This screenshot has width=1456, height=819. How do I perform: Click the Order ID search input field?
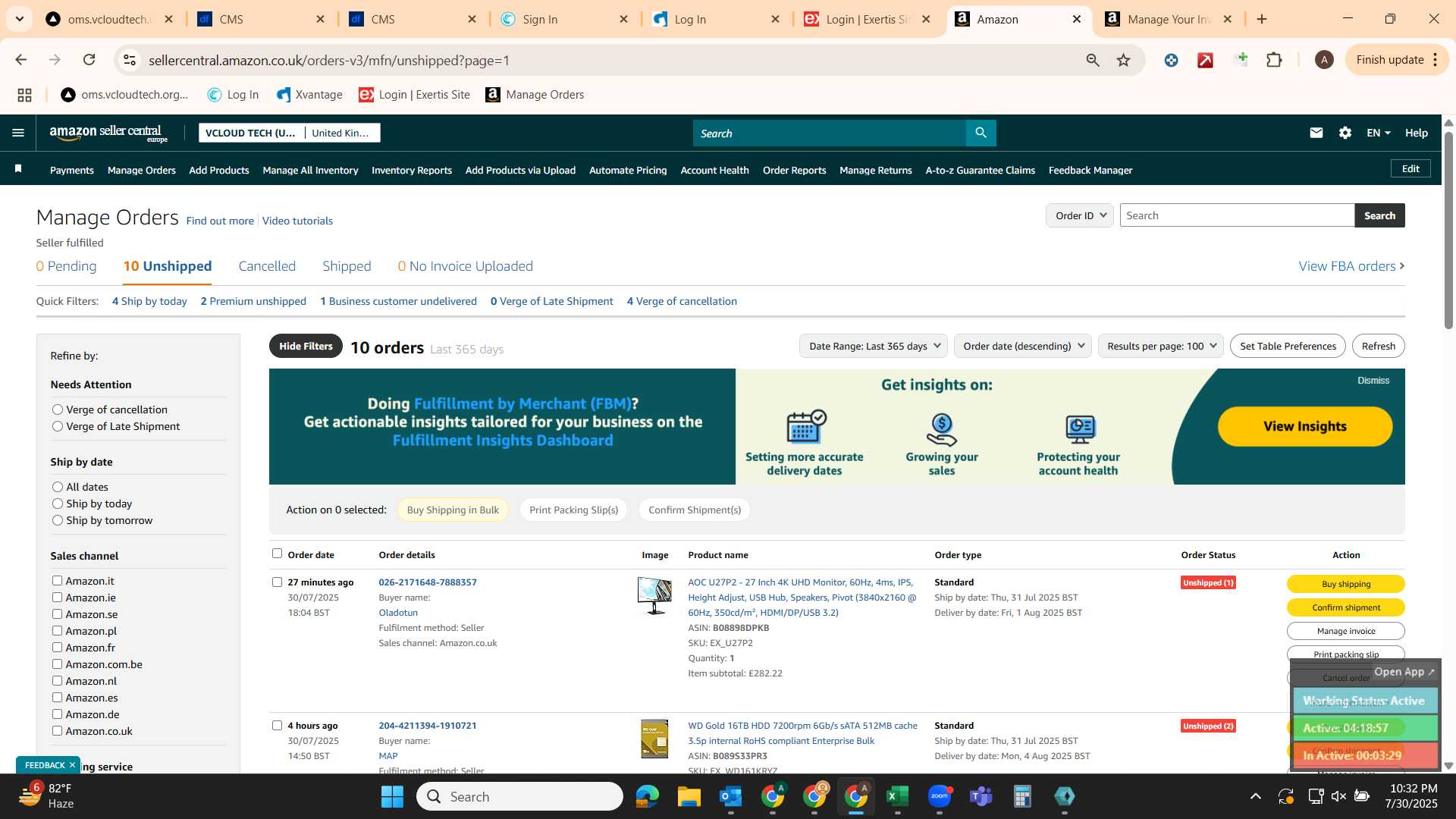click(x=1237, y=215)
